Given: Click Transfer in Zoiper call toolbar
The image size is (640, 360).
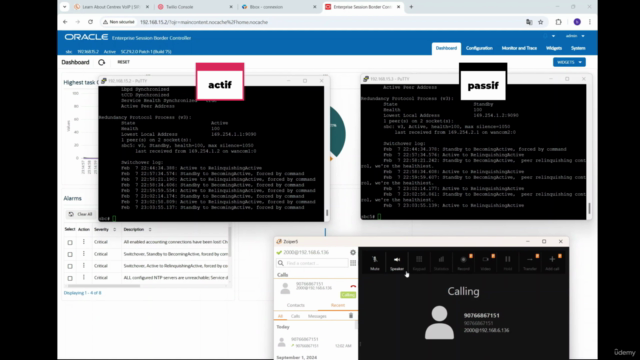Looking at the screenshot, I should [530, 263].
